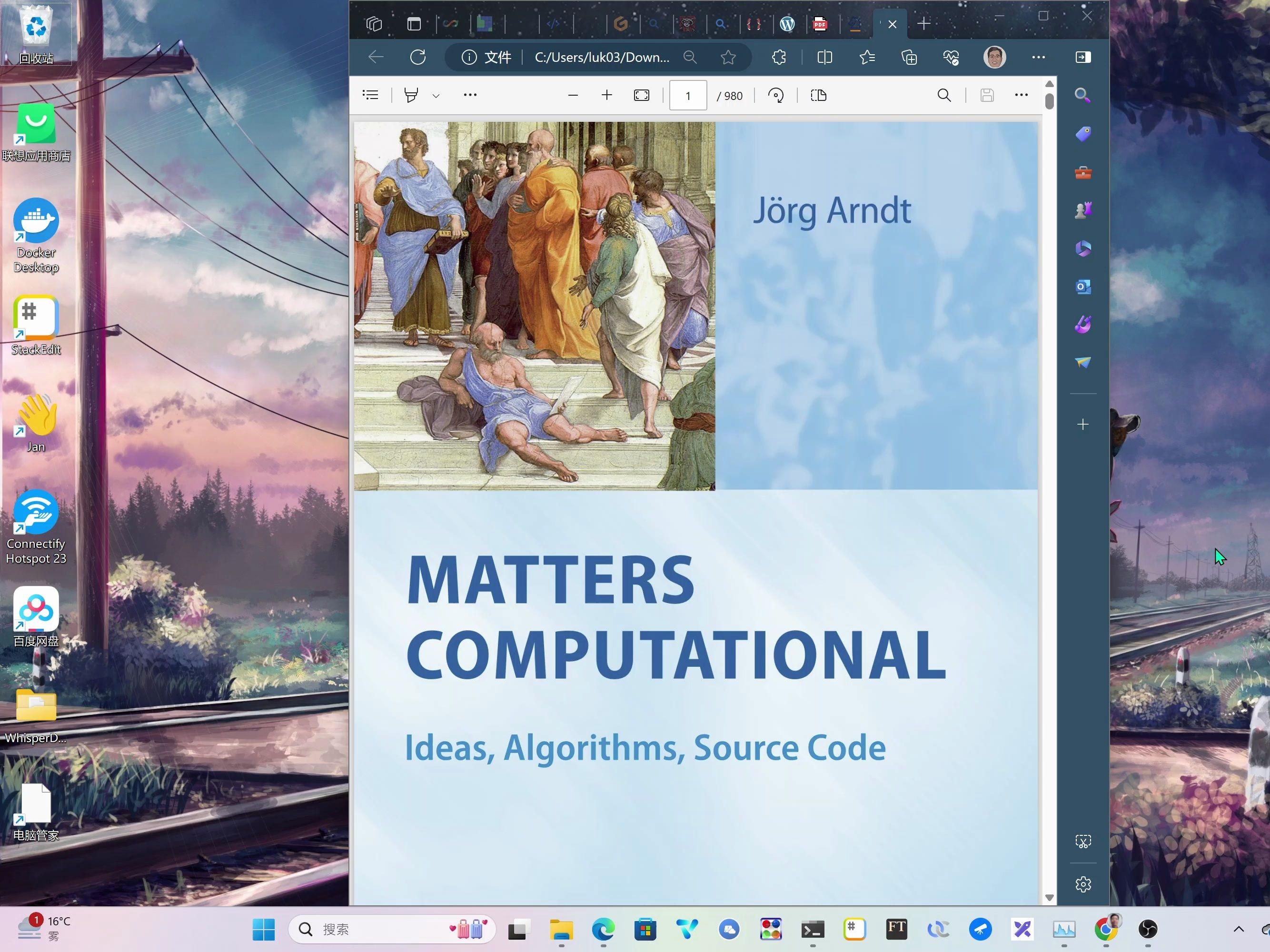Open PDF toolbar more options ellipsis

point(1021,95)
